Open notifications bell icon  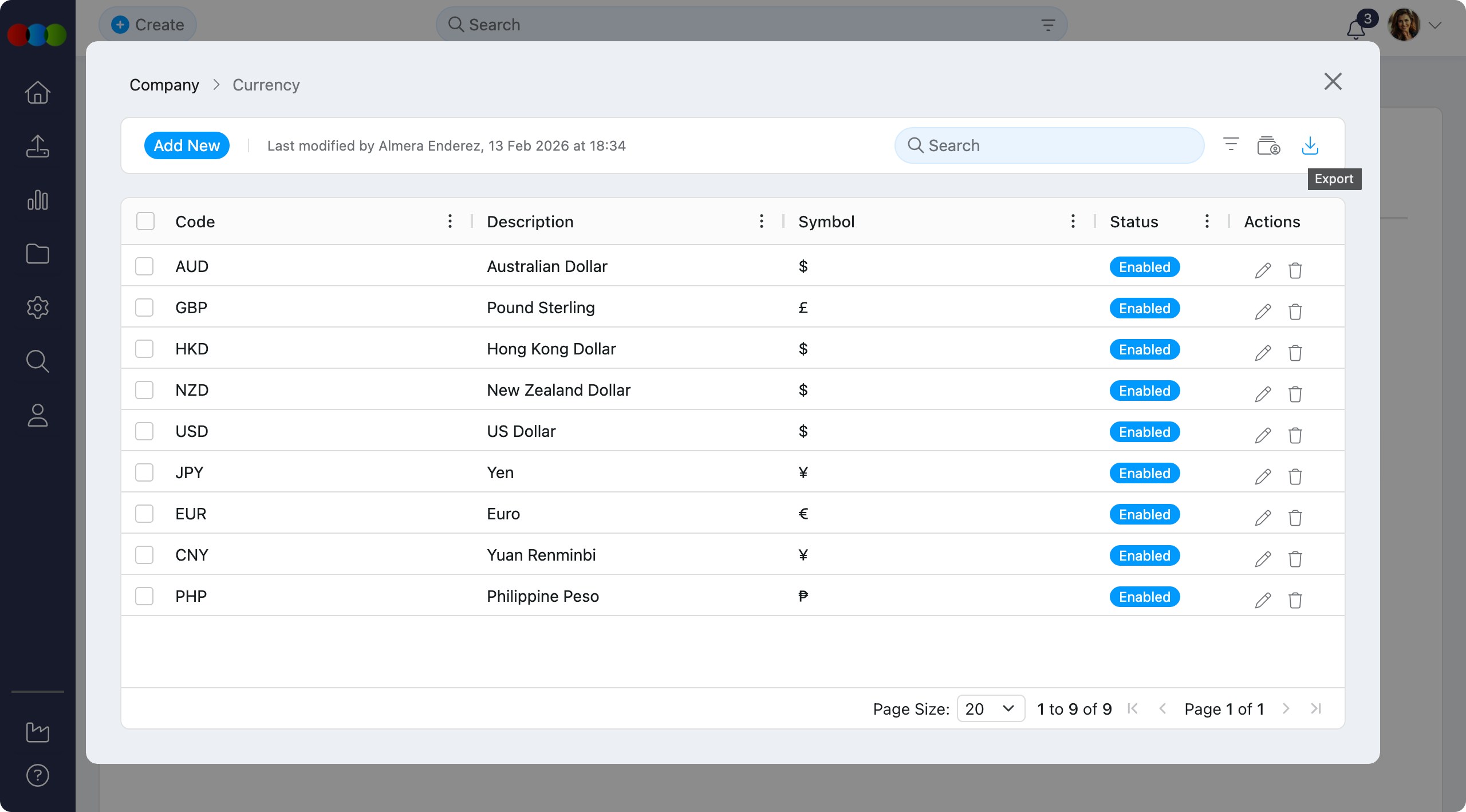click(x=1355, y=29)
